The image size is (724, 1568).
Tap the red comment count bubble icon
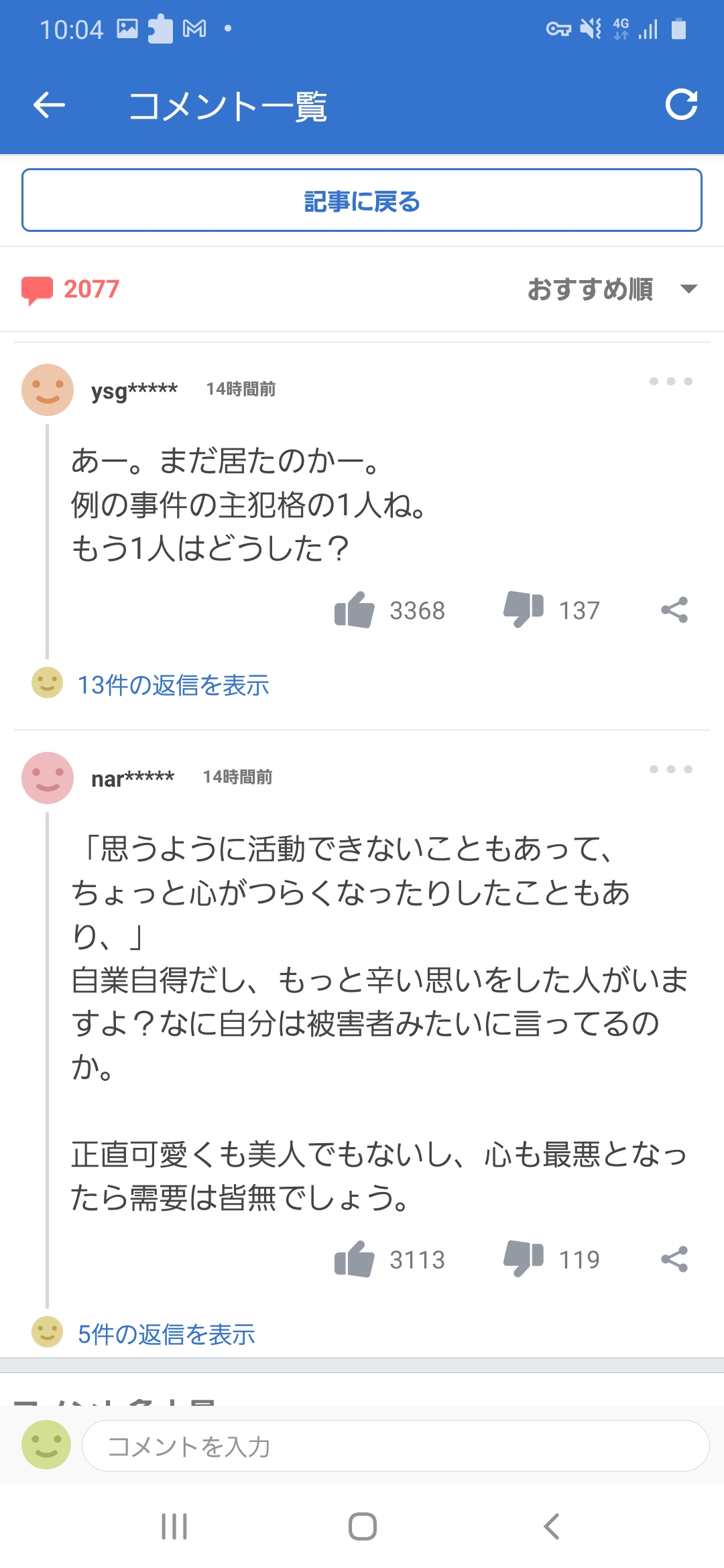[x=37, y=290]
